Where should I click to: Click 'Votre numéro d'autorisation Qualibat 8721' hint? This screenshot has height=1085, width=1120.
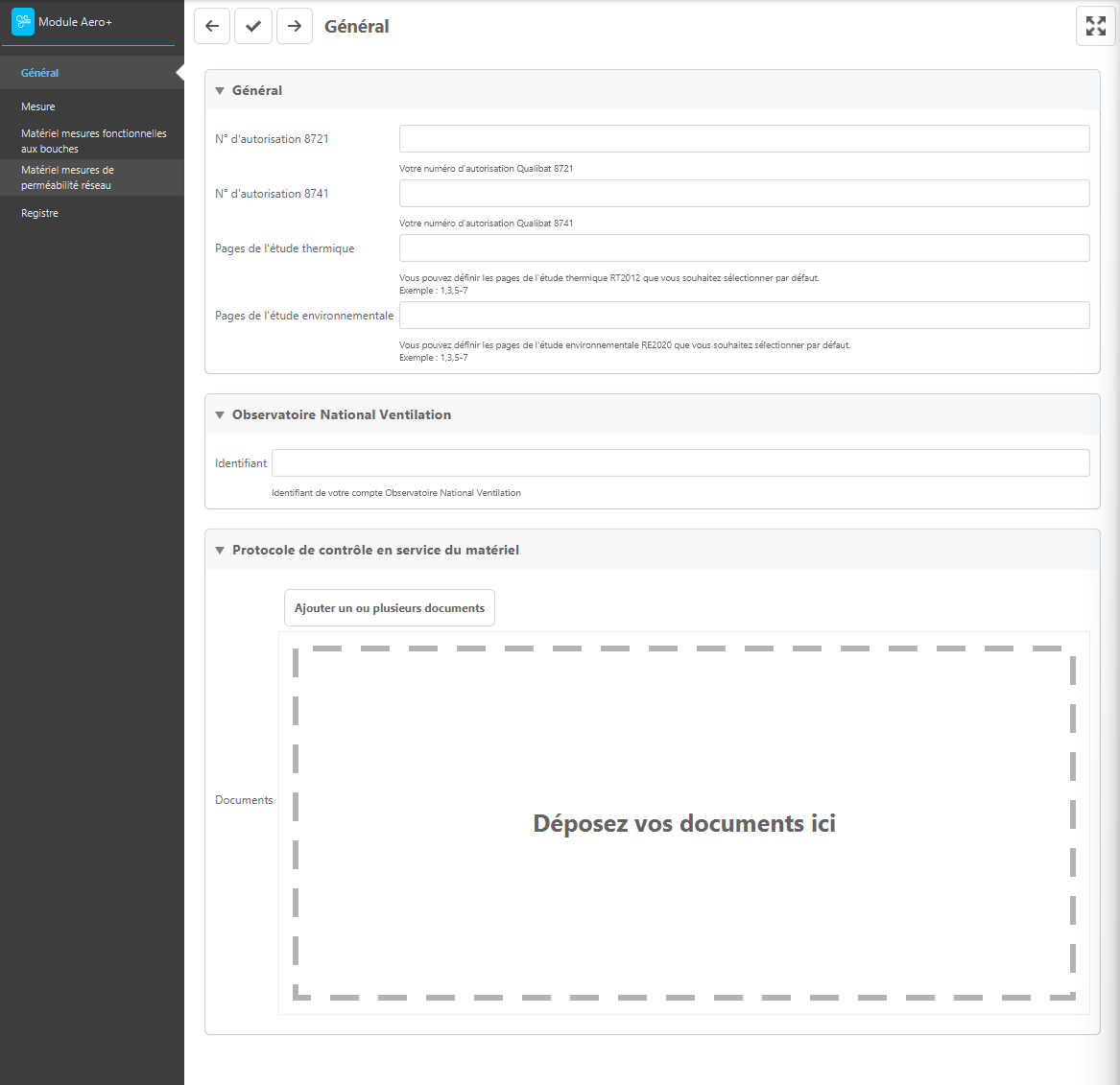click(486, 169)
